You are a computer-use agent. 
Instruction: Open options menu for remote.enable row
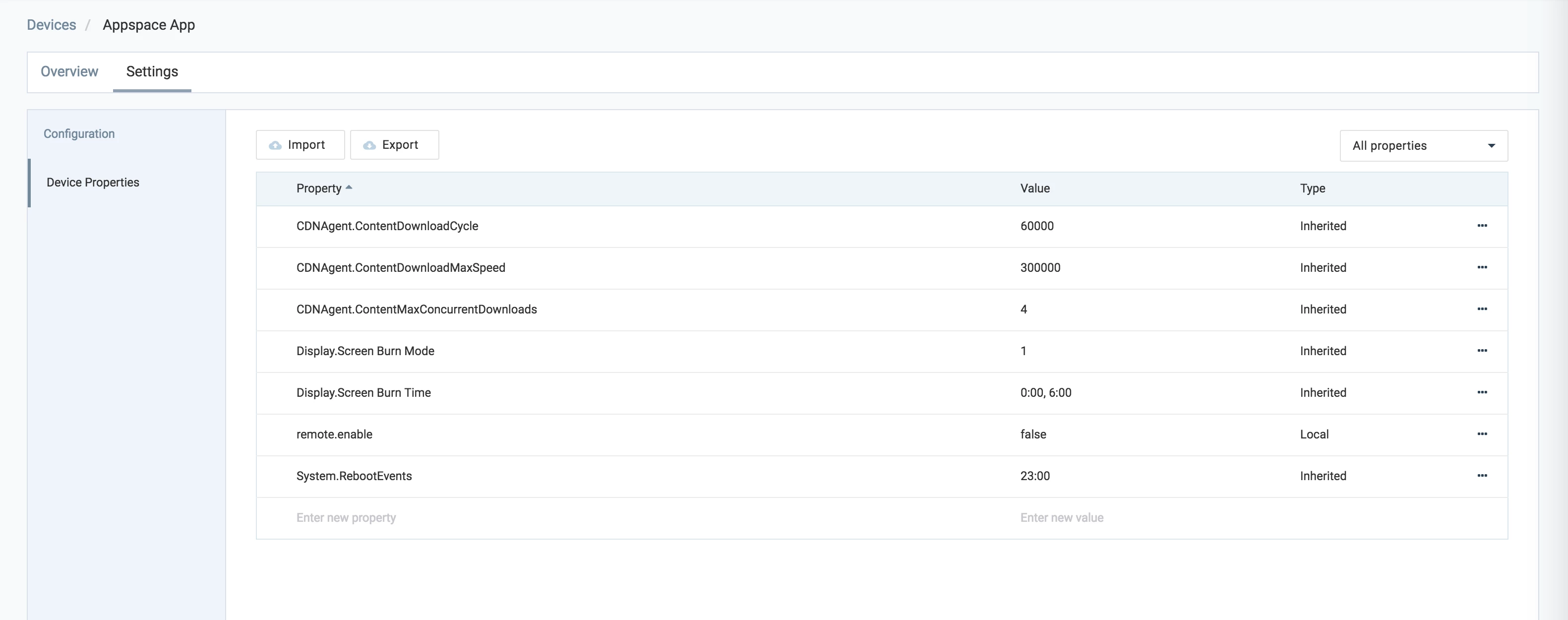coord(1482,434)
